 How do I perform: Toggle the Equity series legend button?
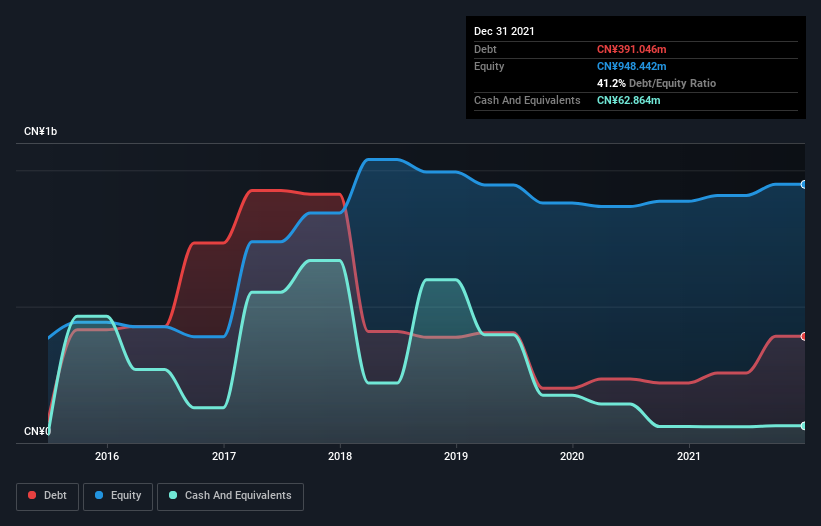click(x=118, y=496)
